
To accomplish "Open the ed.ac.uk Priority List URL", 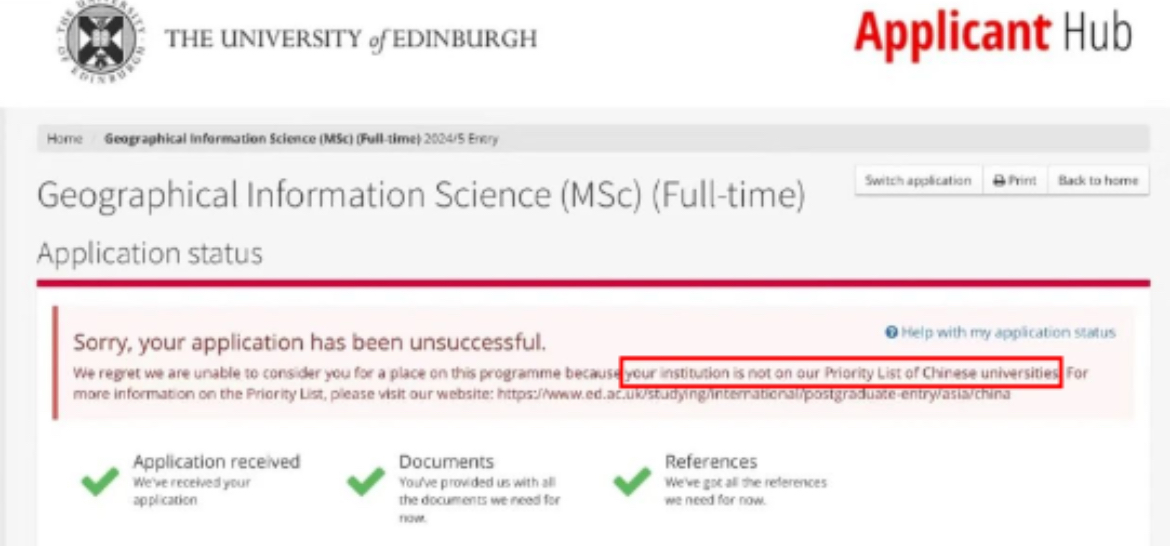I will pos(754,394).
